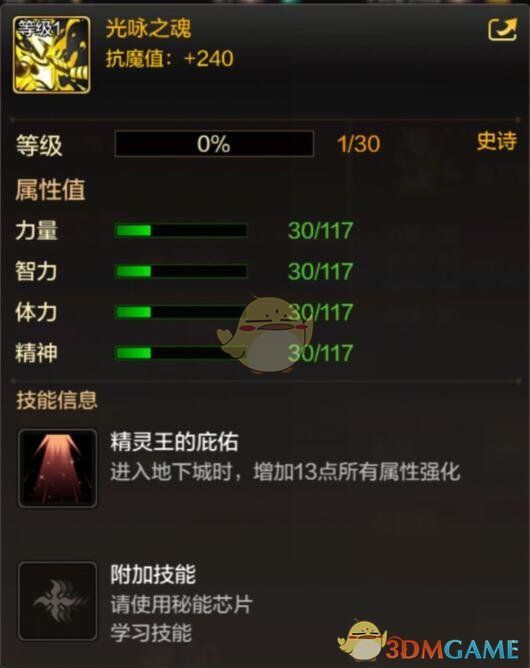The width and height of the screenshot is (530, 668).
Task: Click the share export arrow icon
Action: tap(503, 29)
